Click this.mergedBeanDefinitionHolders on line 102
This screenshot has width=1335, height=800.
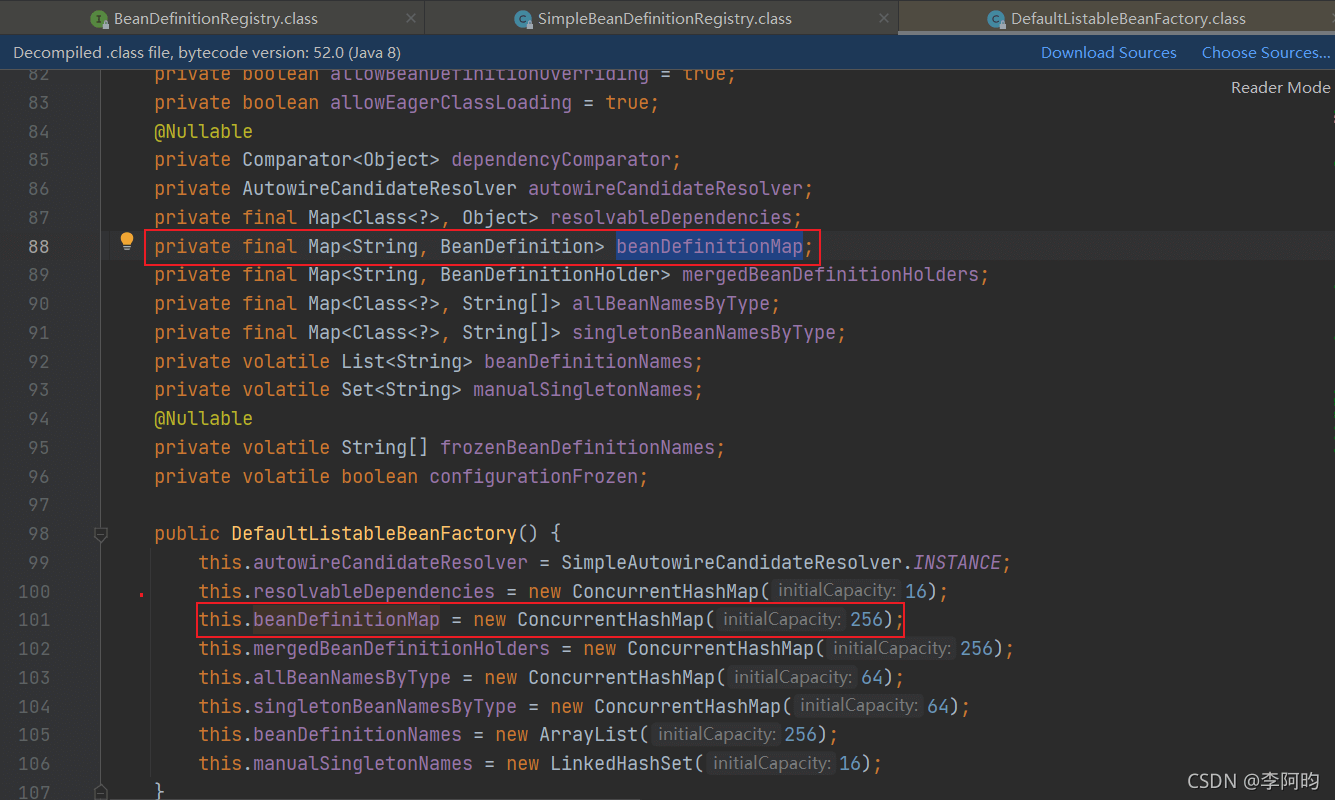pyautogui.click(x=374, y=648)
